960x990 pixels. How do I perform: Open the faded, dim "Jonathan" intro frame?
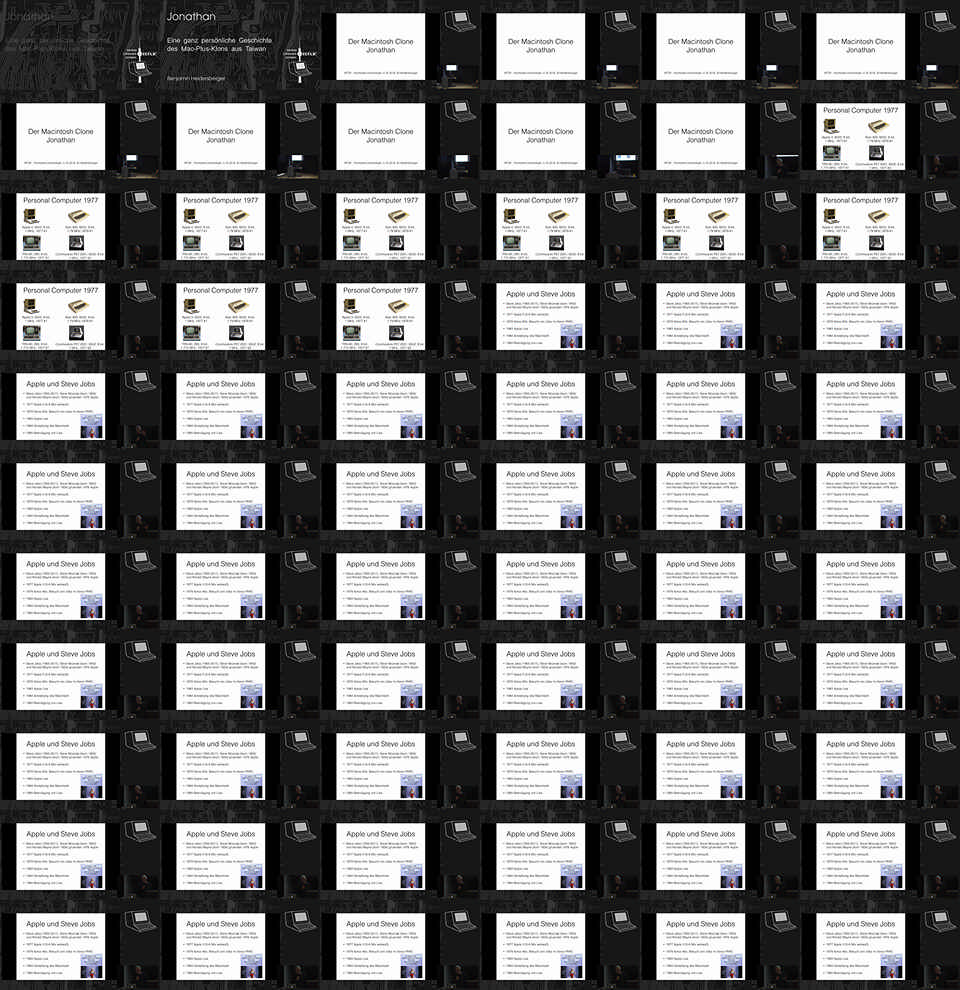pyautogui.click(x=80, y=45)
